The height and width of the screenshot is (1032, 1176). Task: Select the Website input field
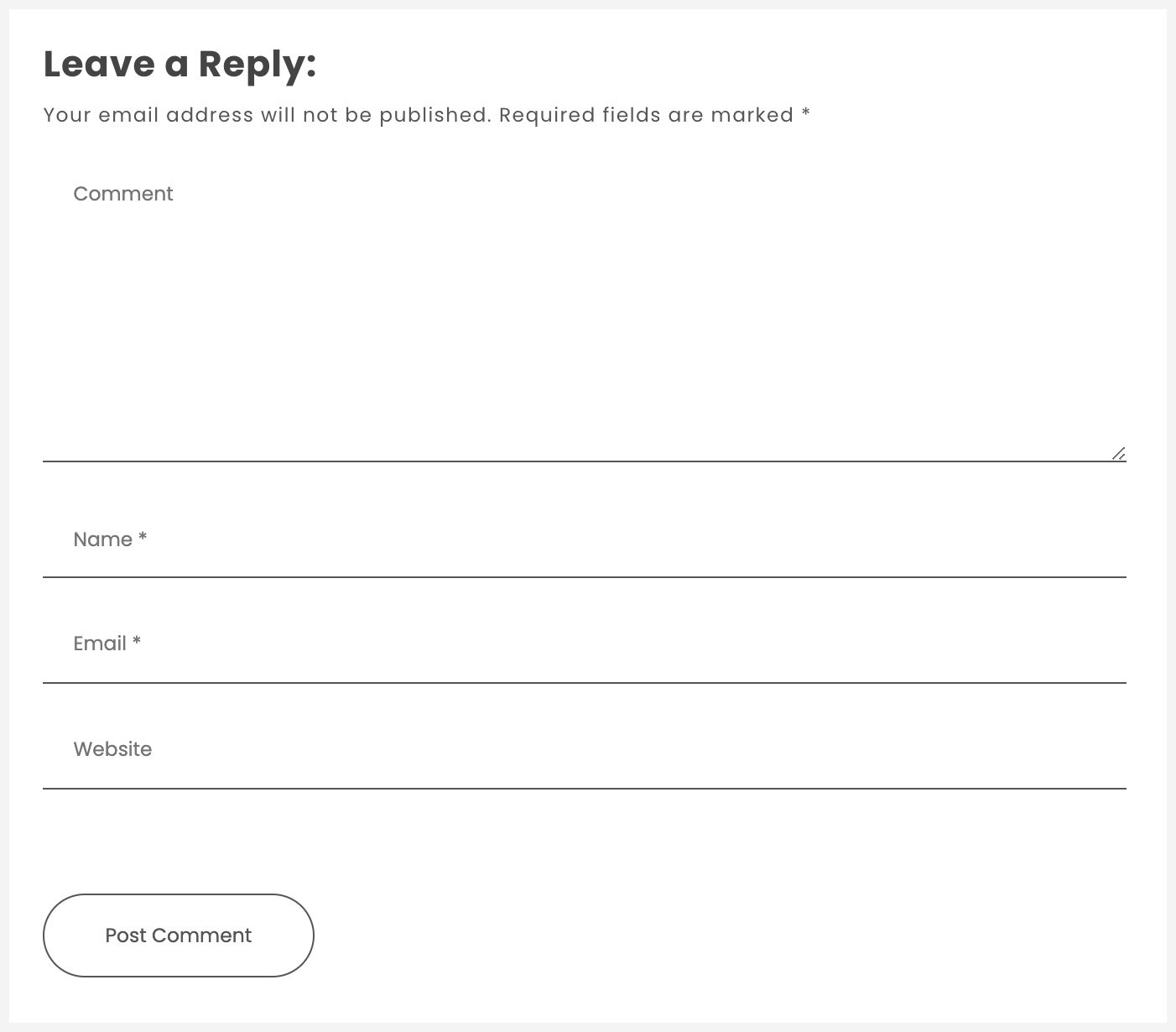(x=584, y=750)
